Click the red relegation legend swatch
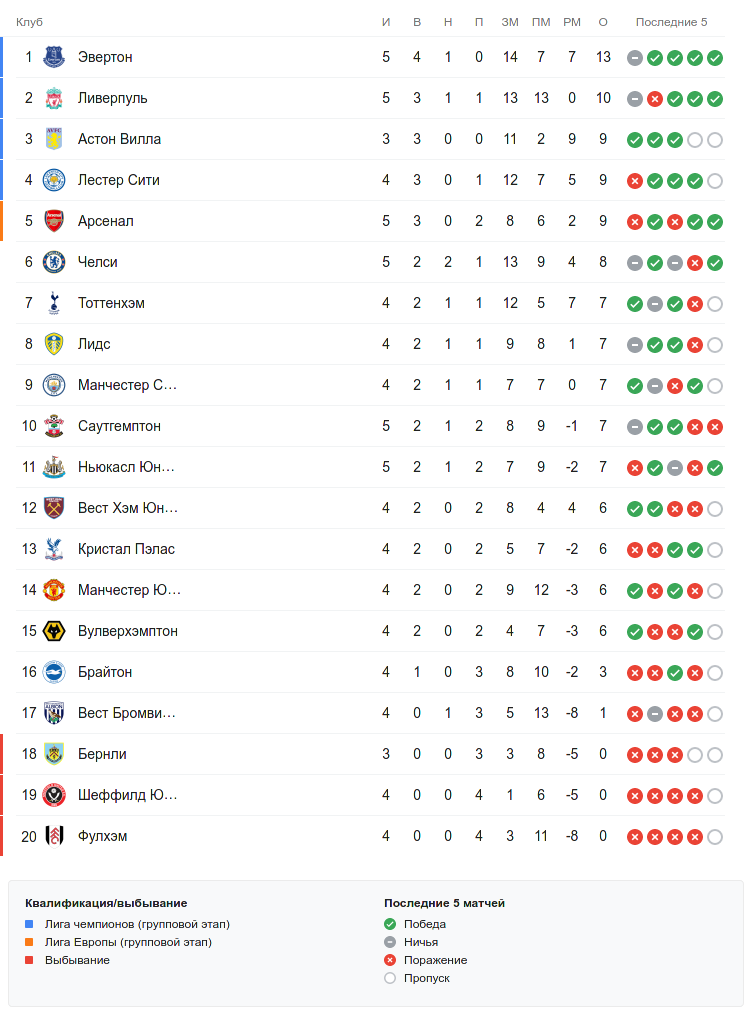Viewport: 752px width, 1015px height. (29, 960)
